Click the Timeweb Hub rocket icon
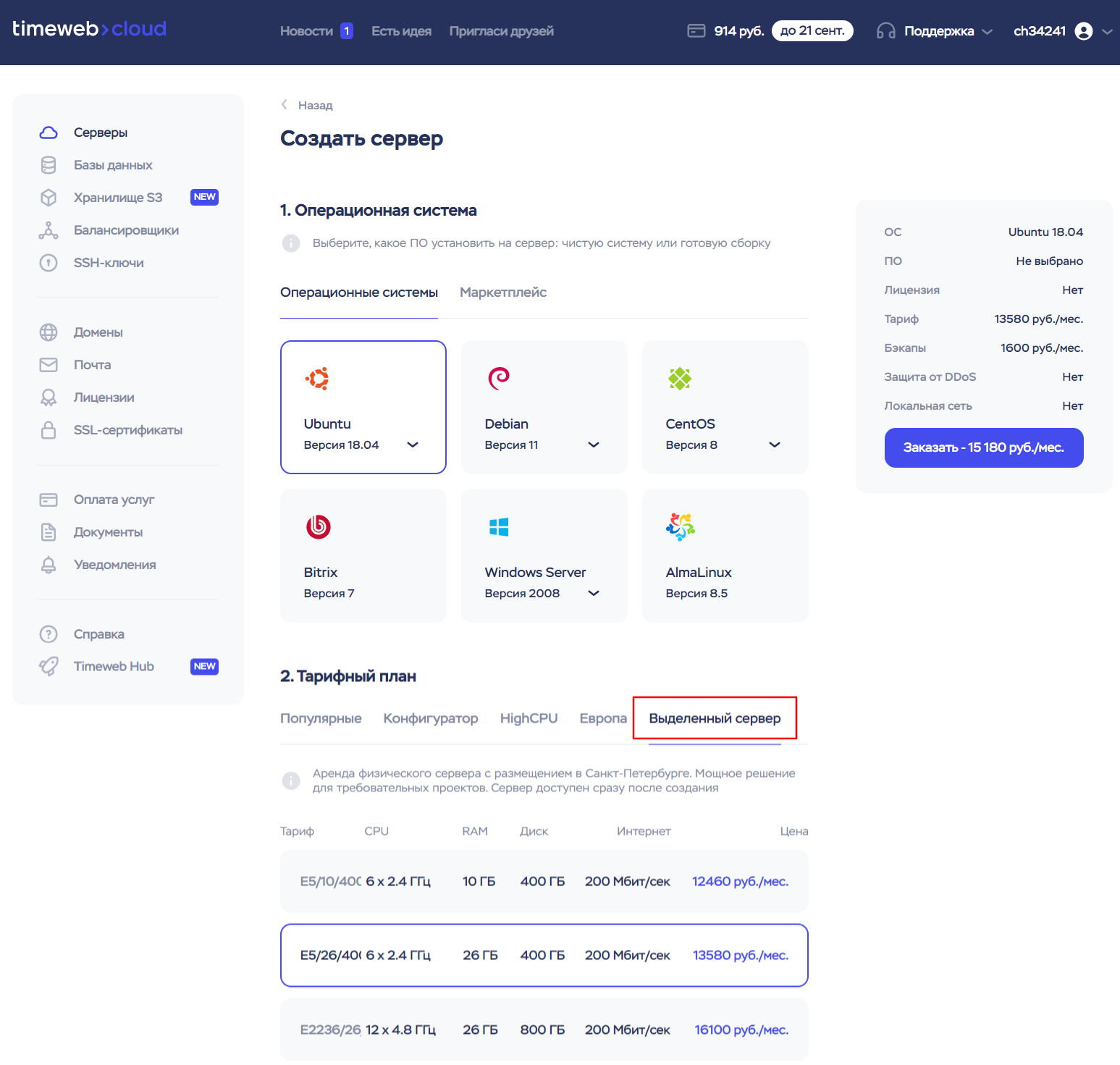Viewport: 1120px width, 1065px height. click(x=49, y=666)
